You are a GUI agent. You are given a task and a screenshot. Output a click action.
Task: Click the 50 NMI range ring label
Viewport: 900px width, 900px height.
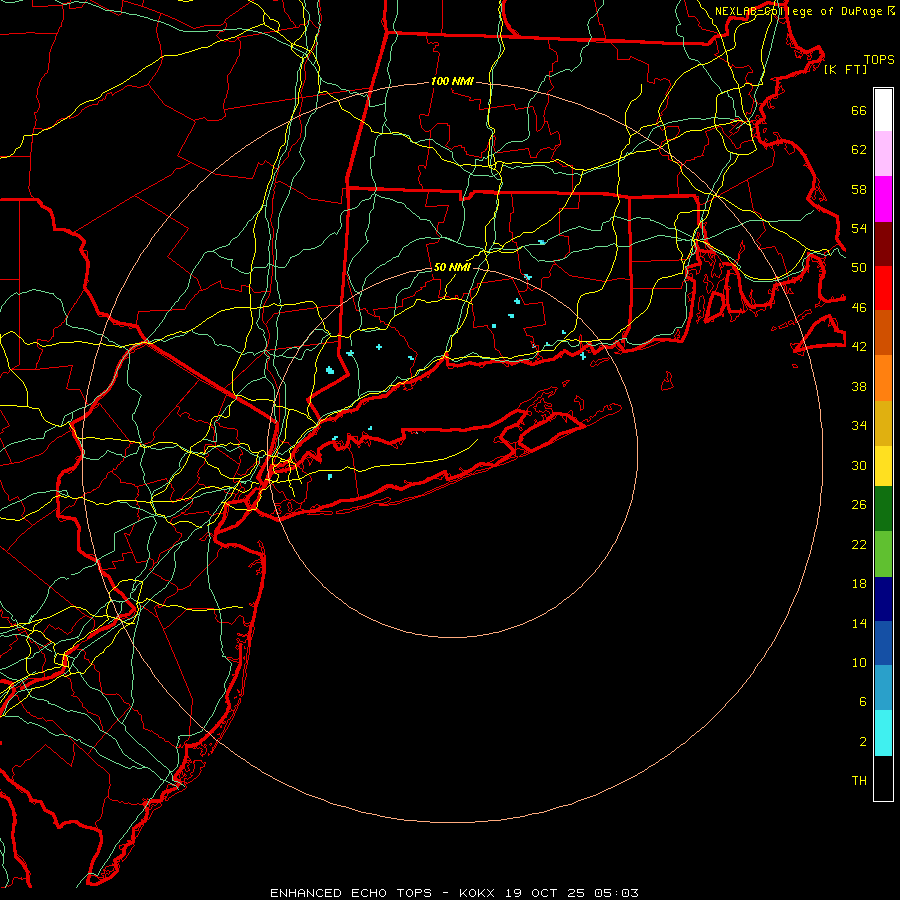tap(452, 267)
